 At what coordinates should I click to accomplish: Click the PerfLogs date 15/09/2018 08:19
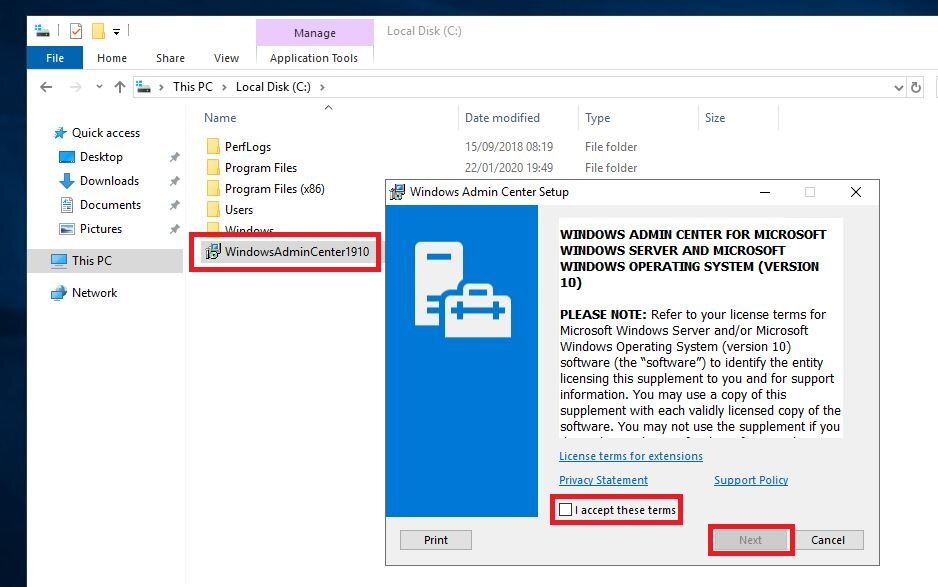[x=508, y=147]
